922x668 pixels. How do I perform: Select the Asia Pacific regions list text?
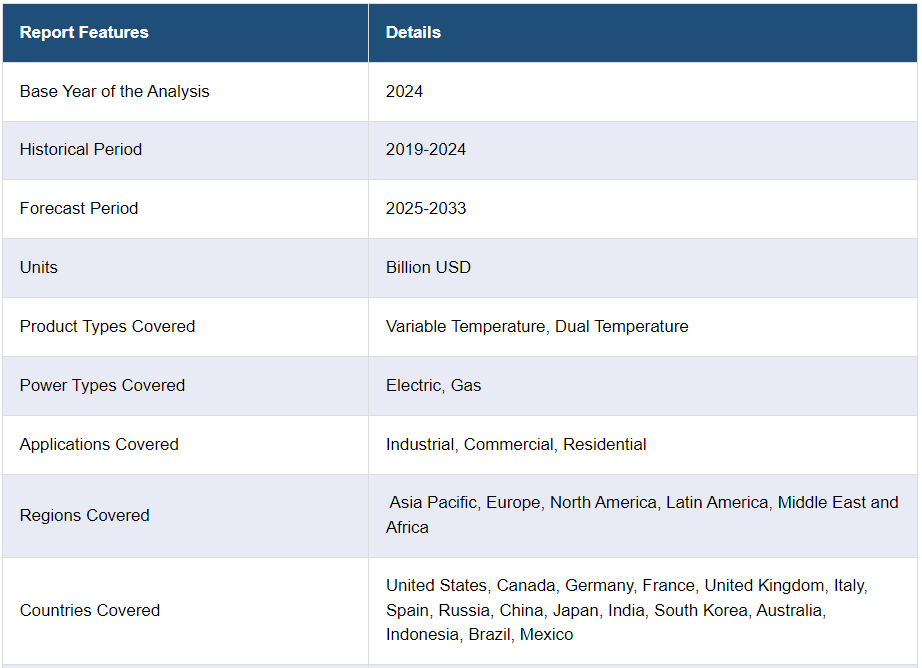pyautogui.click(x=642, y=515)
